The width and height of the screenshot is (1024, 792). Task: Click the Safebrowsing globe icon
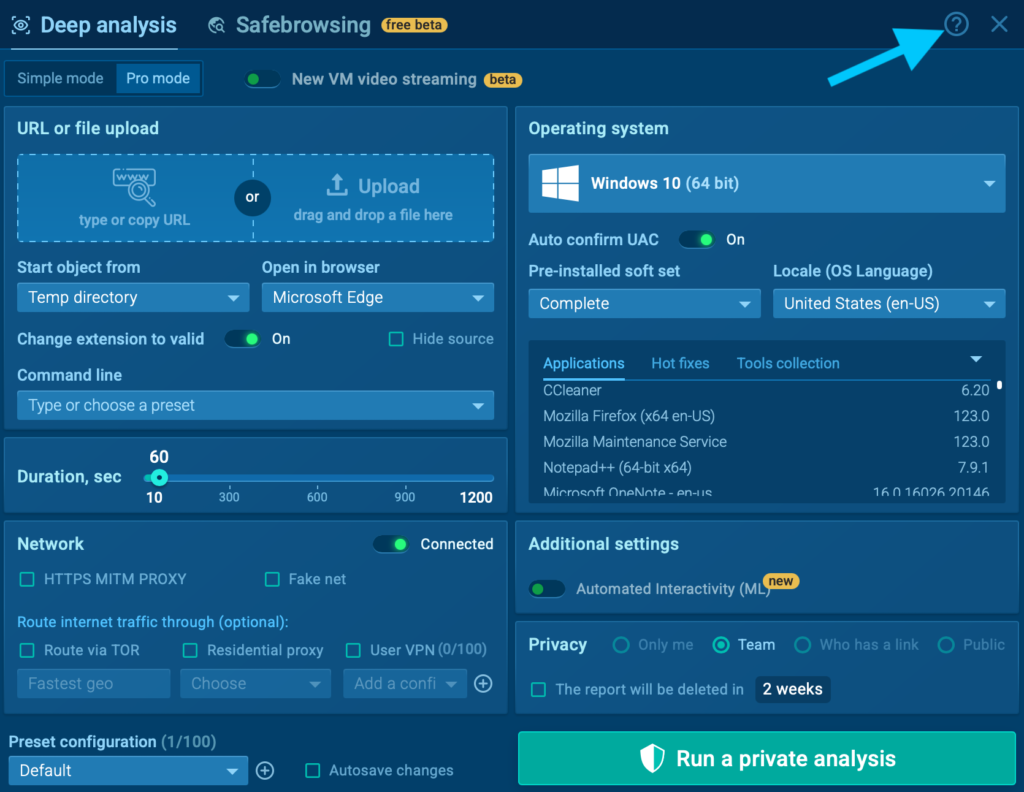coord(216,25)
